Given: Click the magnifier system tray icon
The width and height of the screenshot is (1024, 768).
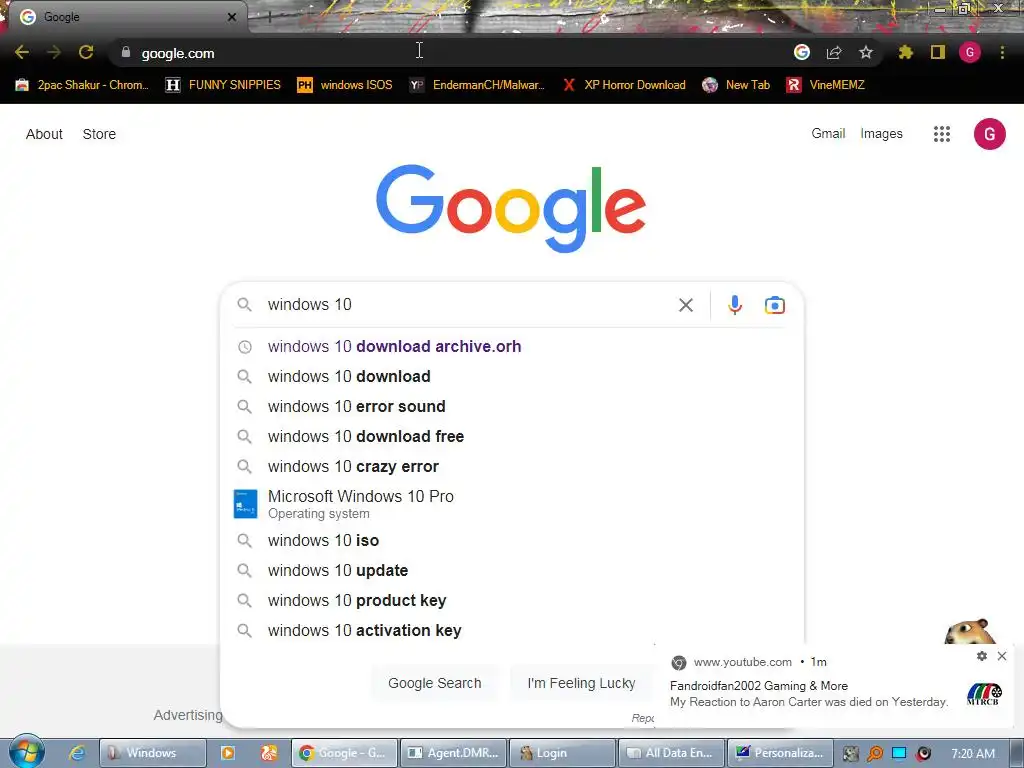Looking at the screenshot, I should 874,754.
